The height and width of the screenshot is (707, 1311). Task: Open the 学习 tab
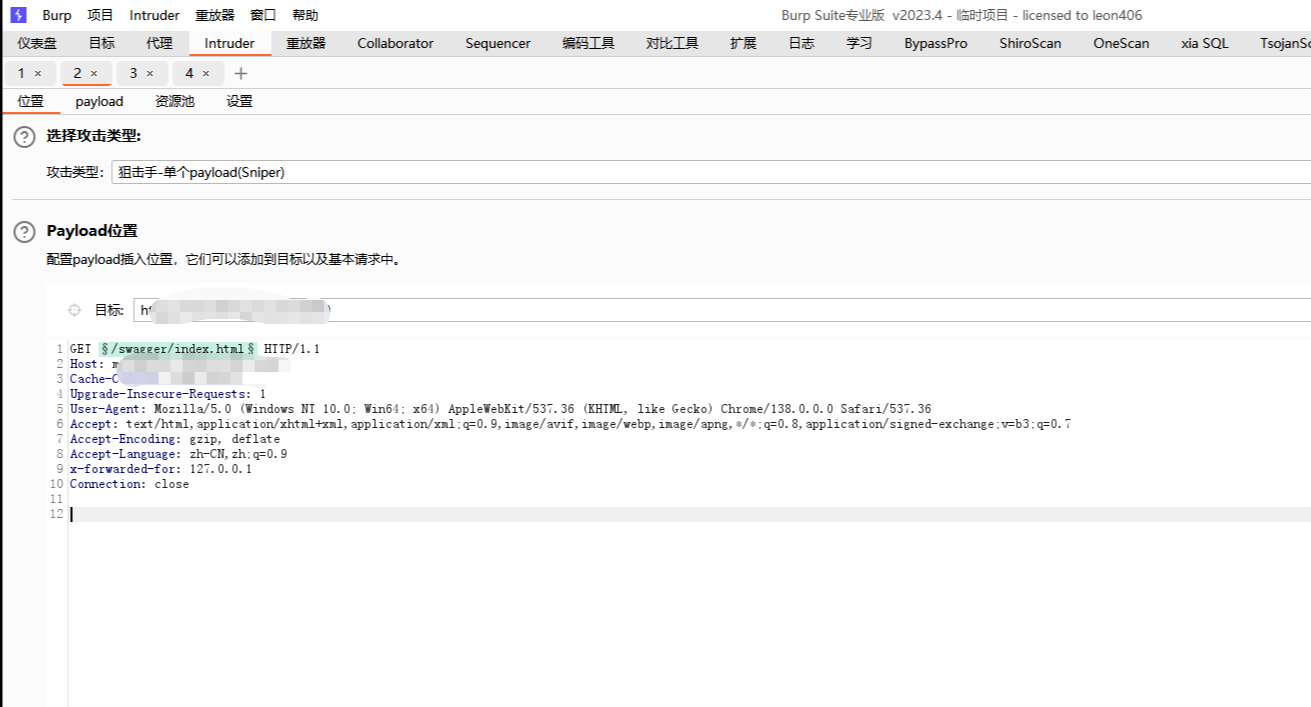(859, 43)
